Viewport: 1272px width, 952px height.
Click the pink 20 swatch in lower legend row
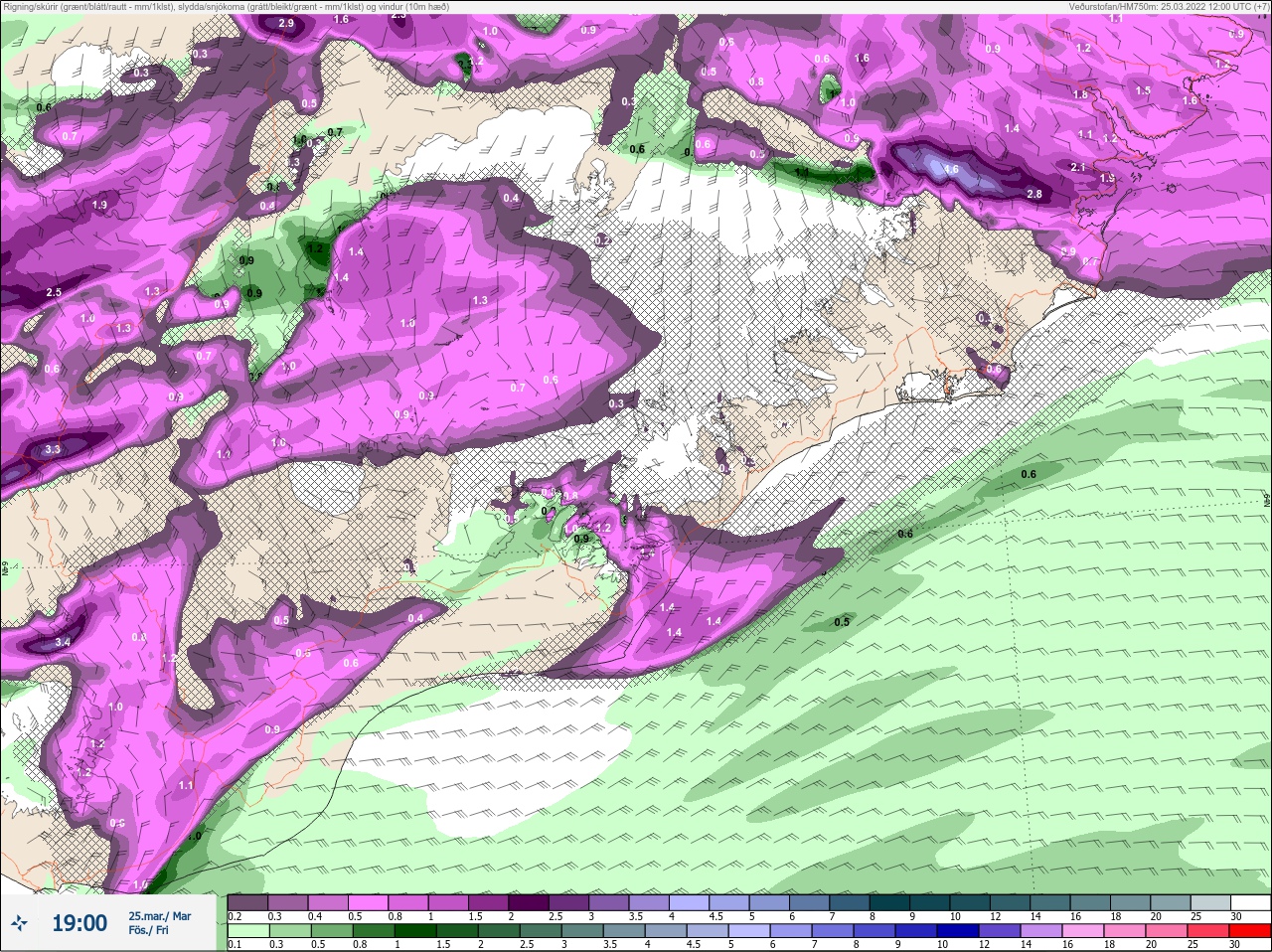tap(1169, 931)
